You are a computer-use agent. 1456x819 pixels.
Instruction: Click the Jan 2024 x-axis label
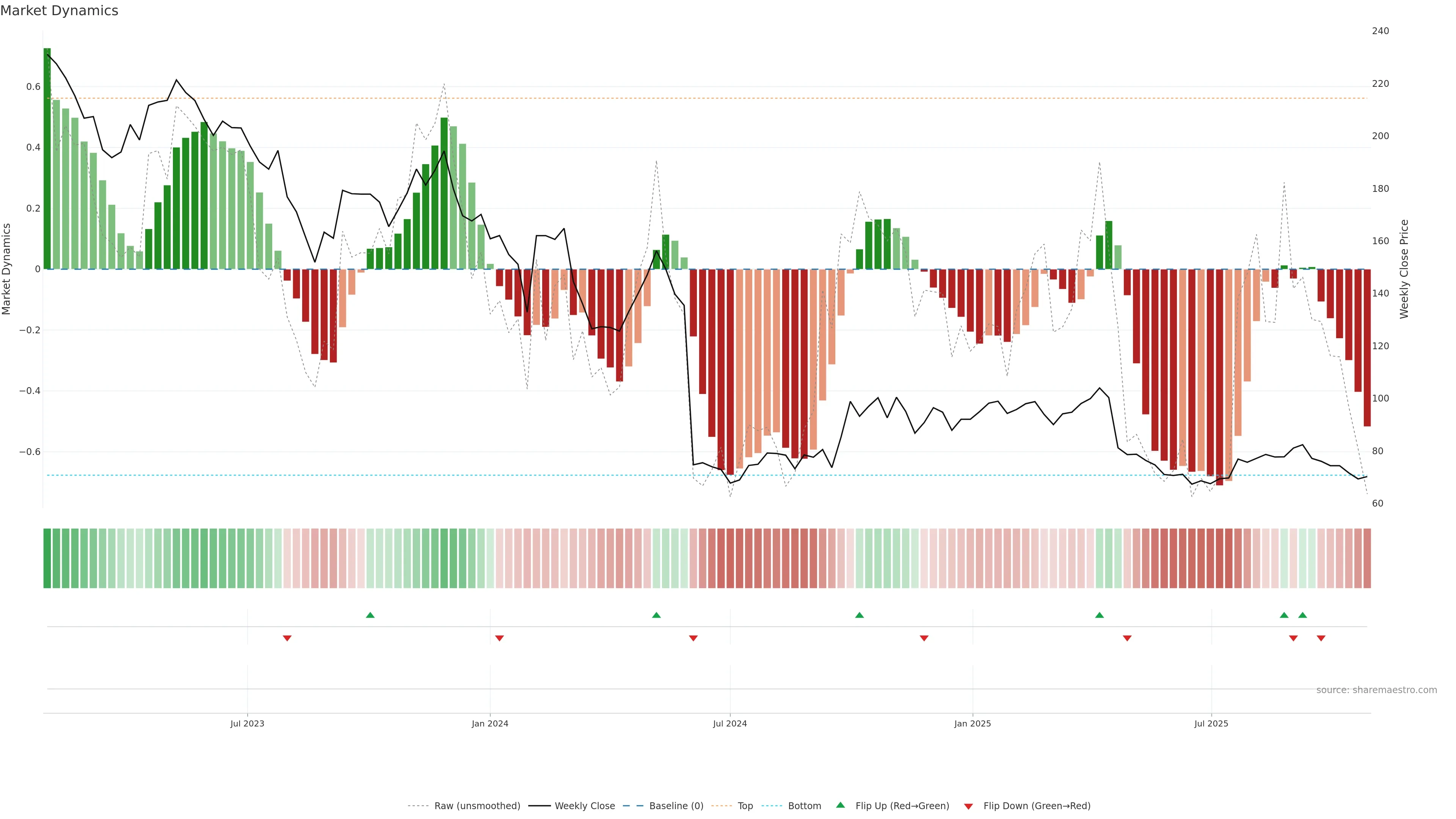490,723
